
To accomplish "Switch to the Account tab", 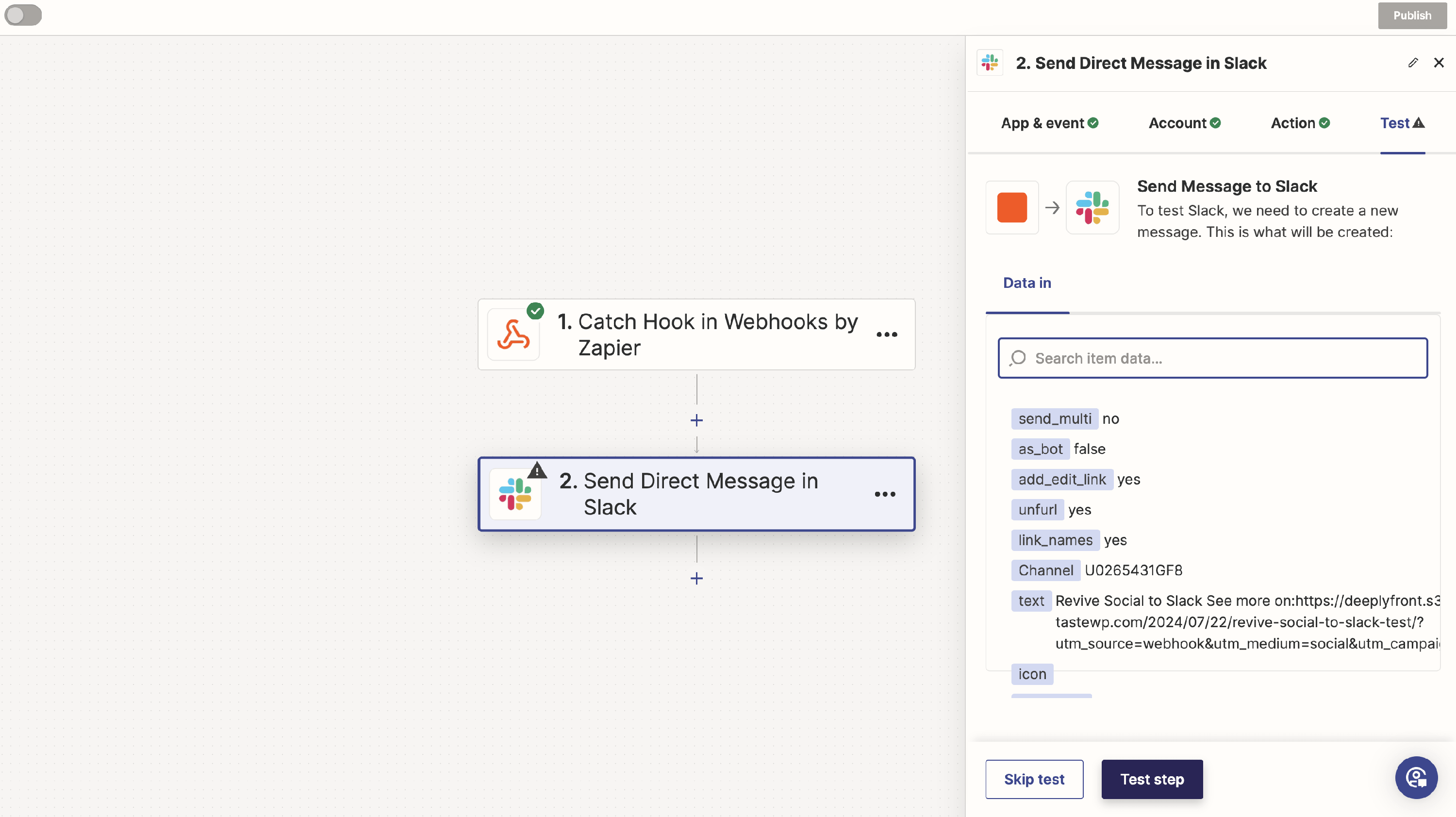I will [1184, 123].
